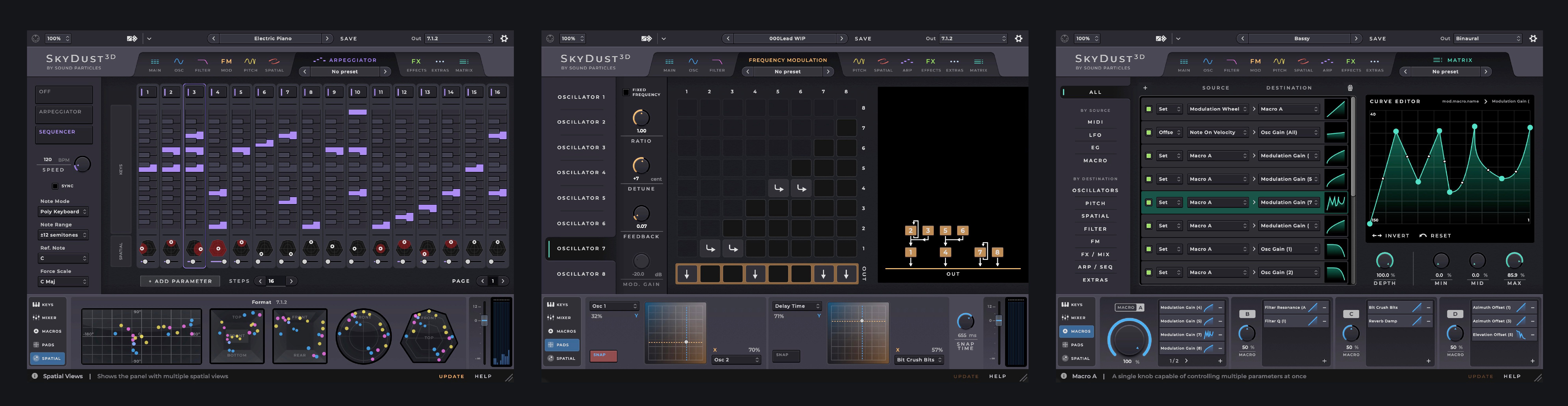Open the ARP icon in 000Lead WIP window

pyautogui.click(x=907, y=64)
